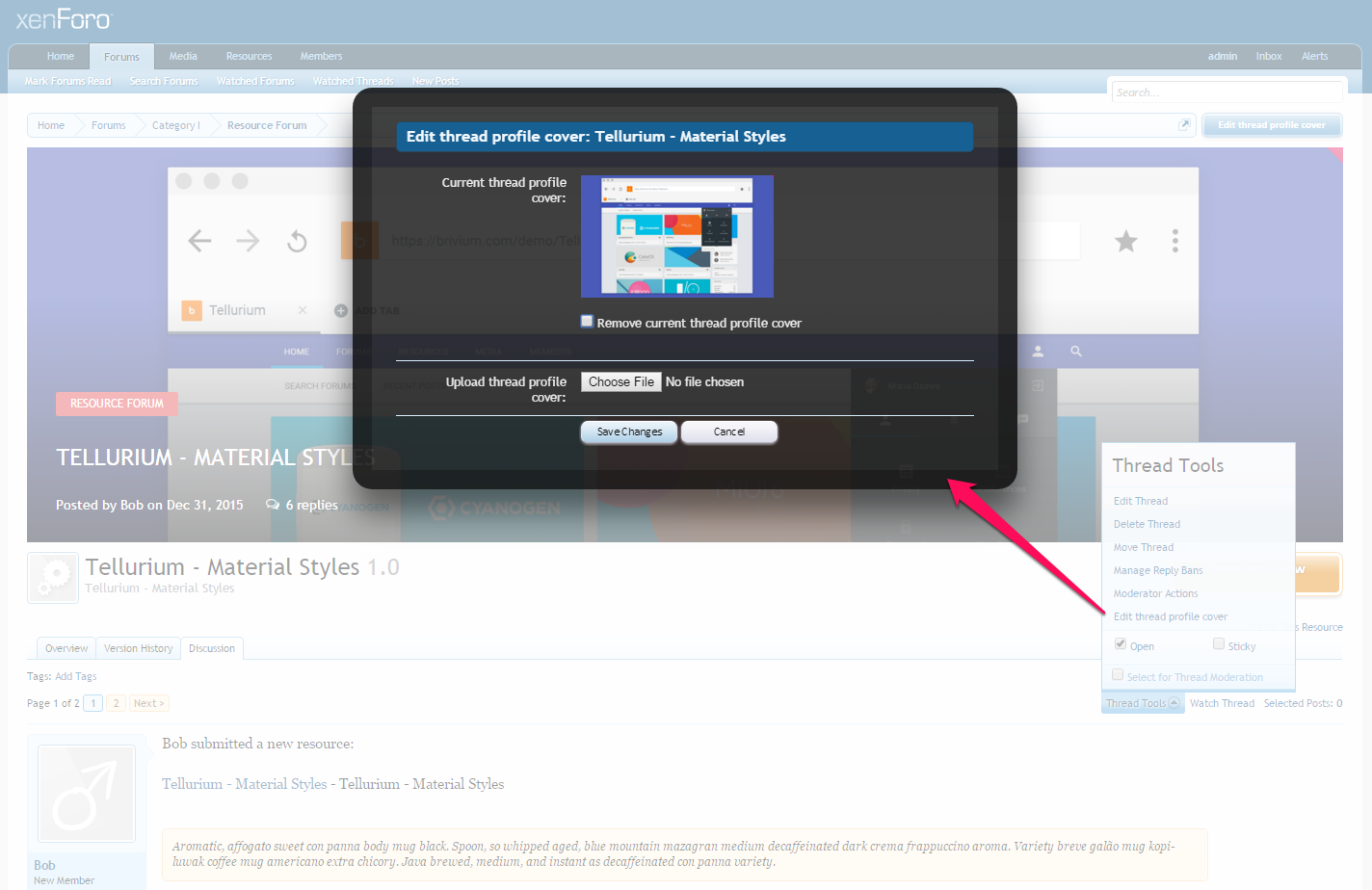Open the Resources navigation tab
The height and width of the screenshot is (890, 1372).
pos(249,56)
